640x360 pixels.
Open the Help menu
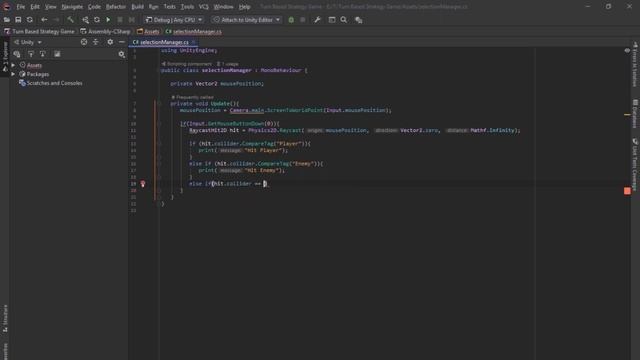[x=244, y=7]
